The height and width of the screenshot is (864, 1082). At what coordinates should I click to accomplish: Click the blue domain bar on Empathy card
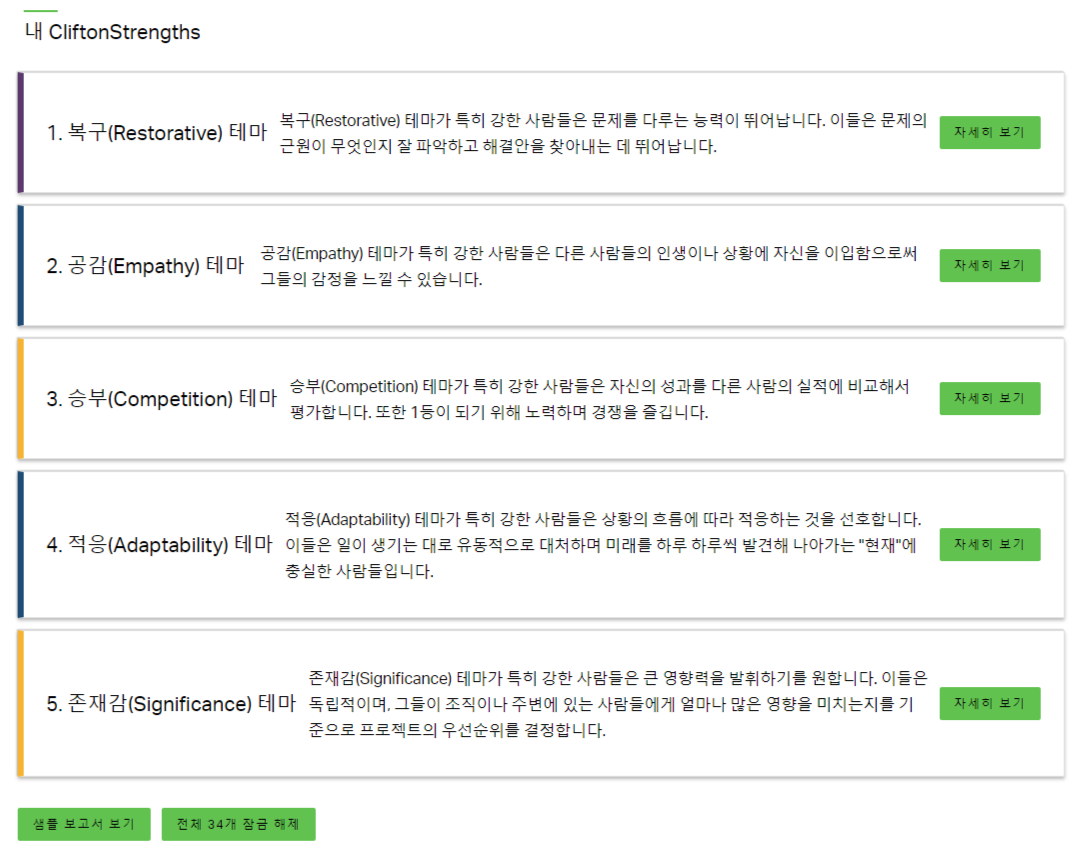tap(19, 265)
